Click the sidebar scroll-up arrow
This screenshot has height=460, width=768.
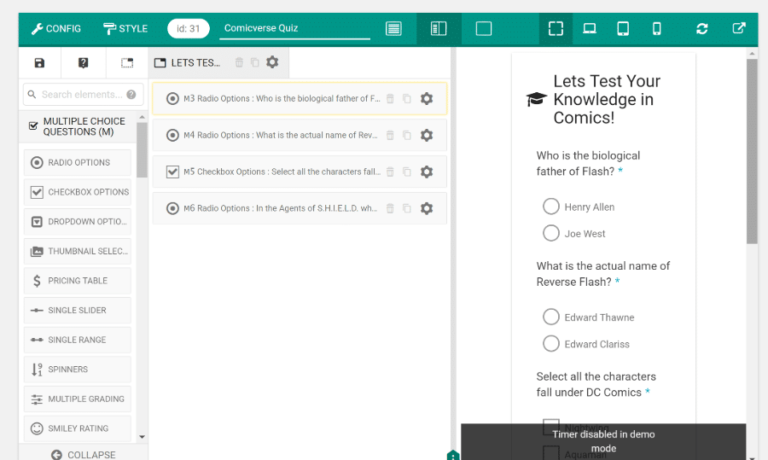point(142,118)
